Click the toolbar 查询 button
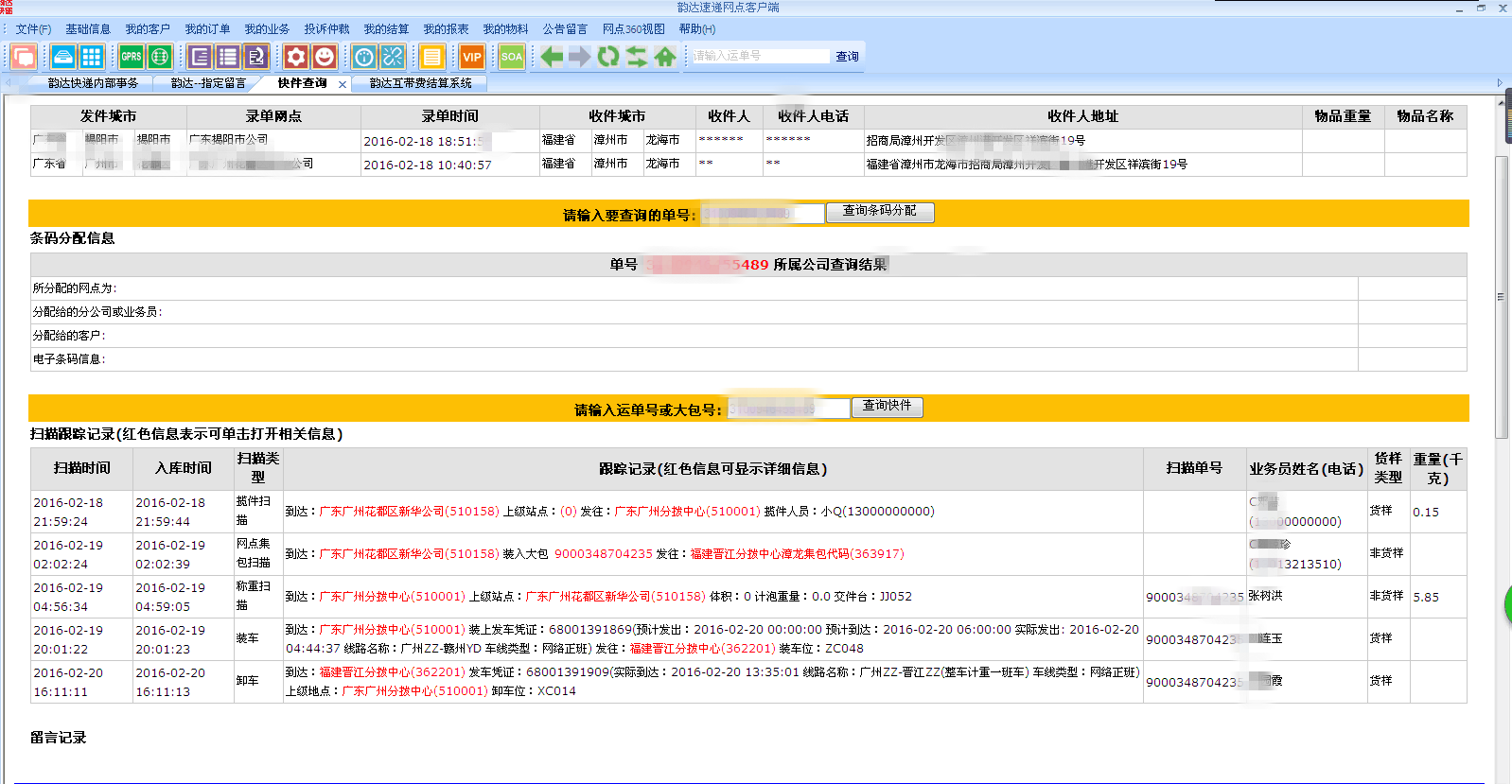This screenshot has width=1512, height=784. point(847,57)
